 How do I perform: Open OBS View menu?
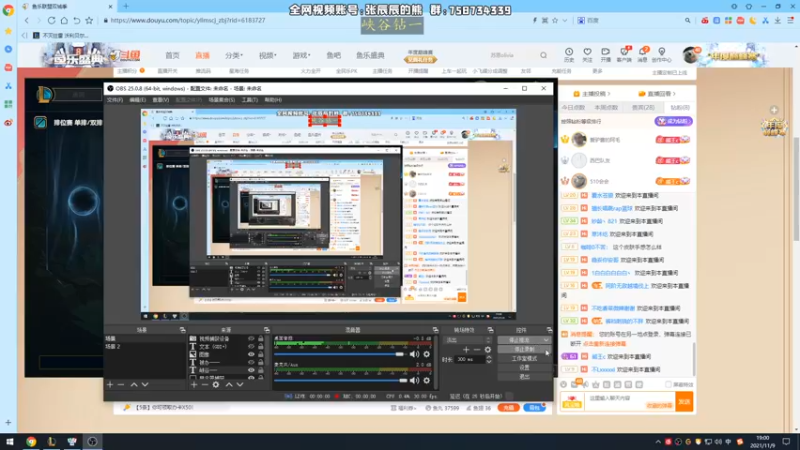coord(160,100)
